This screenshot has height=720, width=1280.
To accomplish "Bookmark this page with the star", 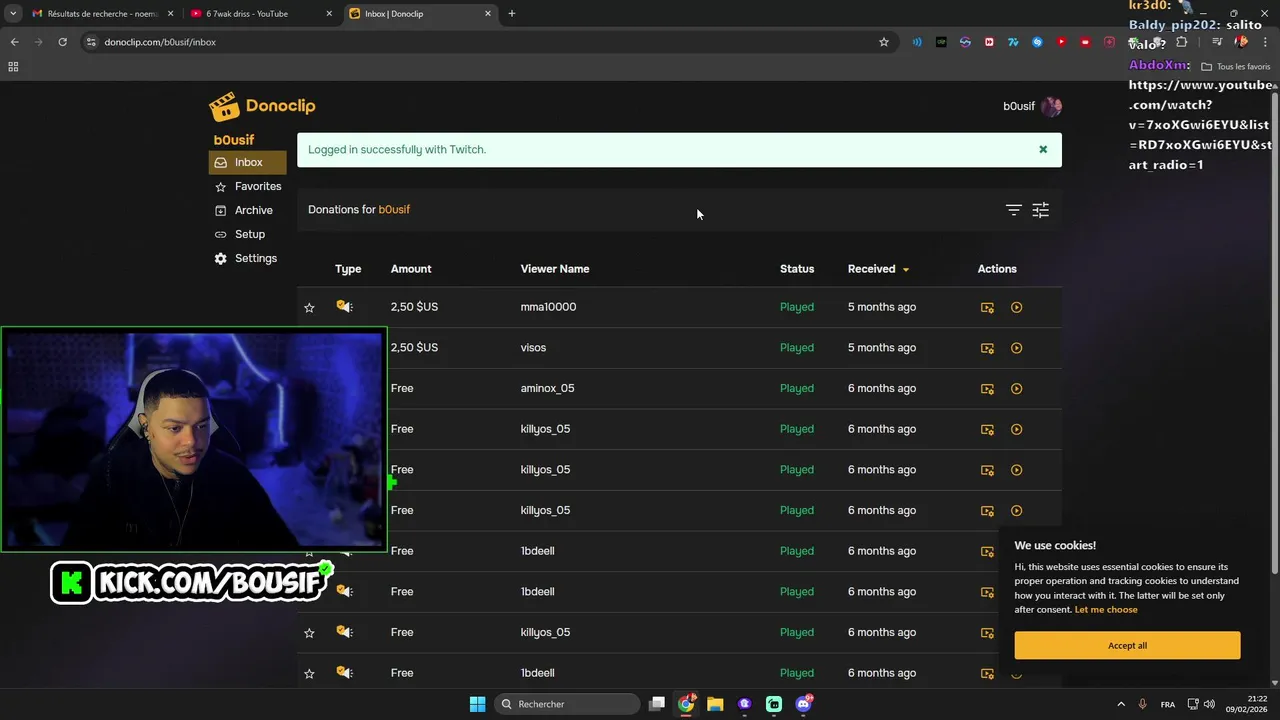I will (x=884, y=42).
